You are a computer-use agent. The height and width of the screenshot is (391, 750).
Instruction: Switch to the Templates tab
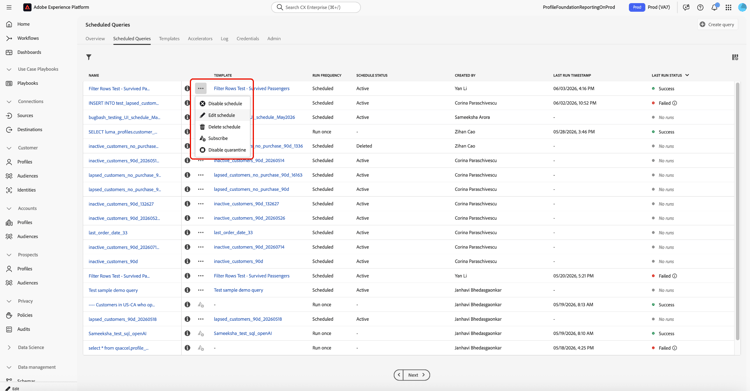169,39
